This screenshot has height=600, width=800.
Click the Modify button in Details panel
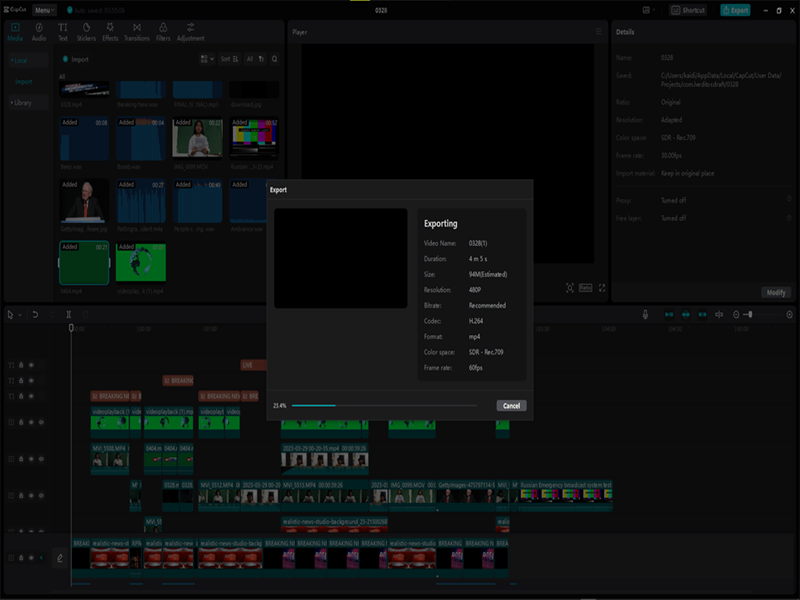[x=775, y=292]
